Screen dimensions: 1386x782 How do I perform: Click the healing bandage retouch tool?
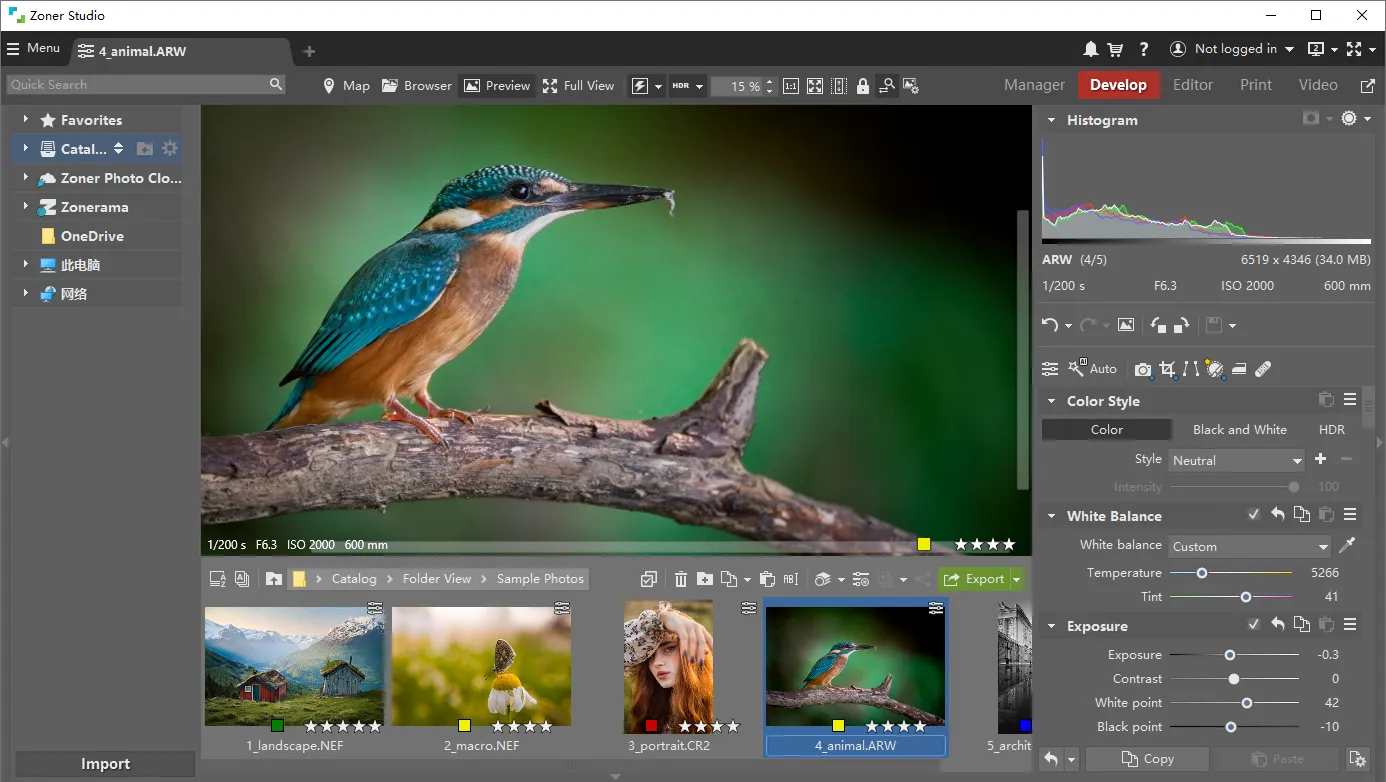click(x=1263, y=369)
